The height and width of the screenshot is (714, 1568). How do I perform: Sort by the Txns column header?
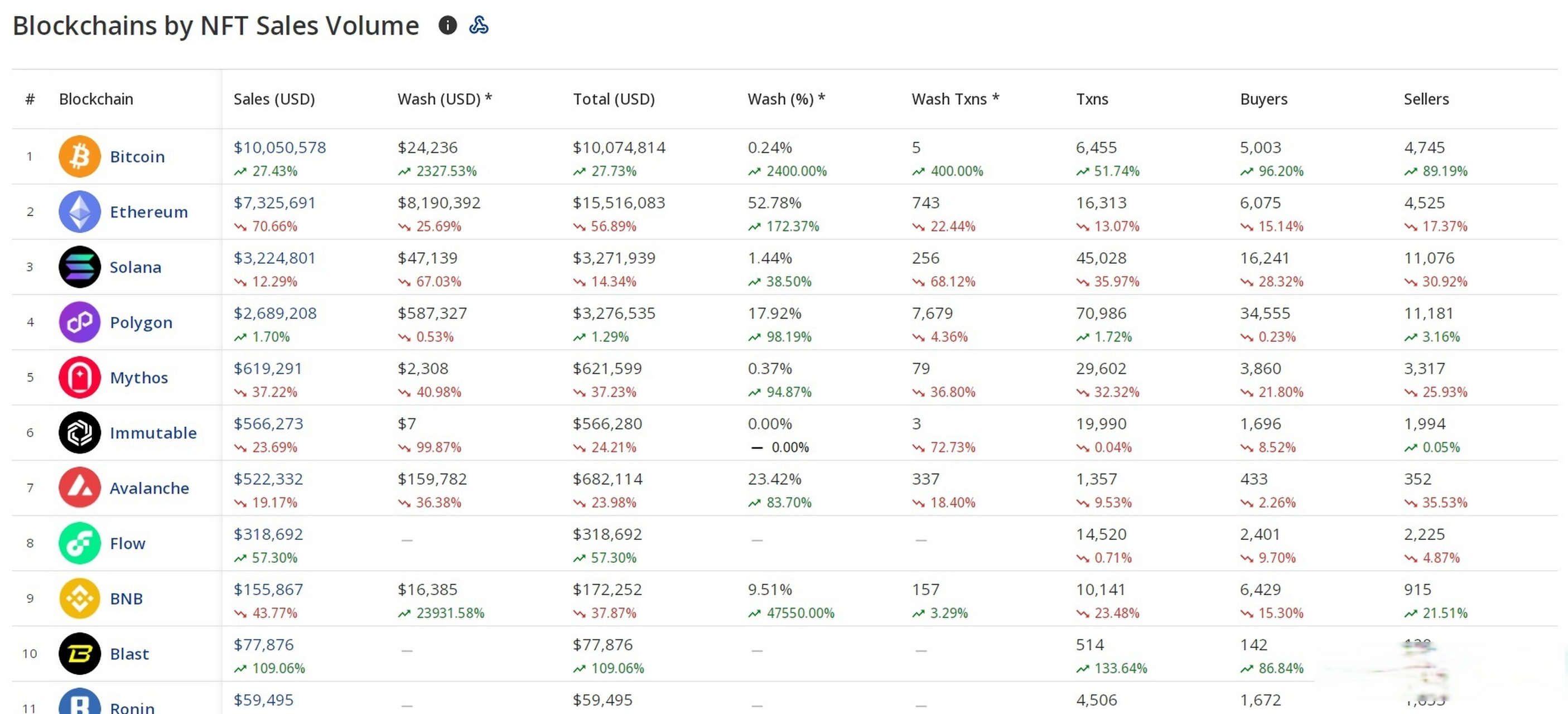1093,99
